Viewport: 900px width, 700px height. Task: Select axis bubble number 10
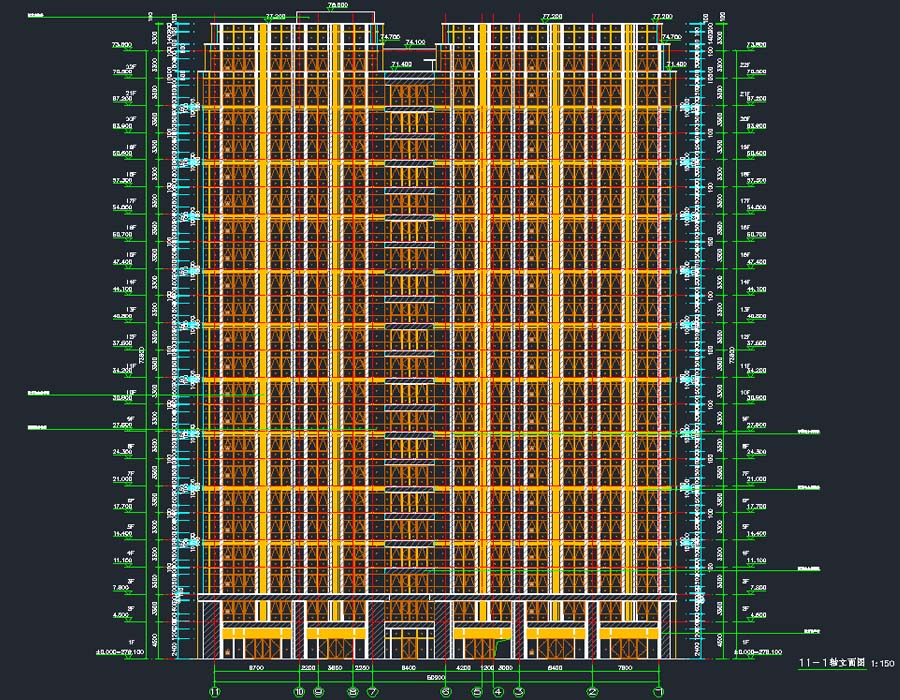[299, 692]
